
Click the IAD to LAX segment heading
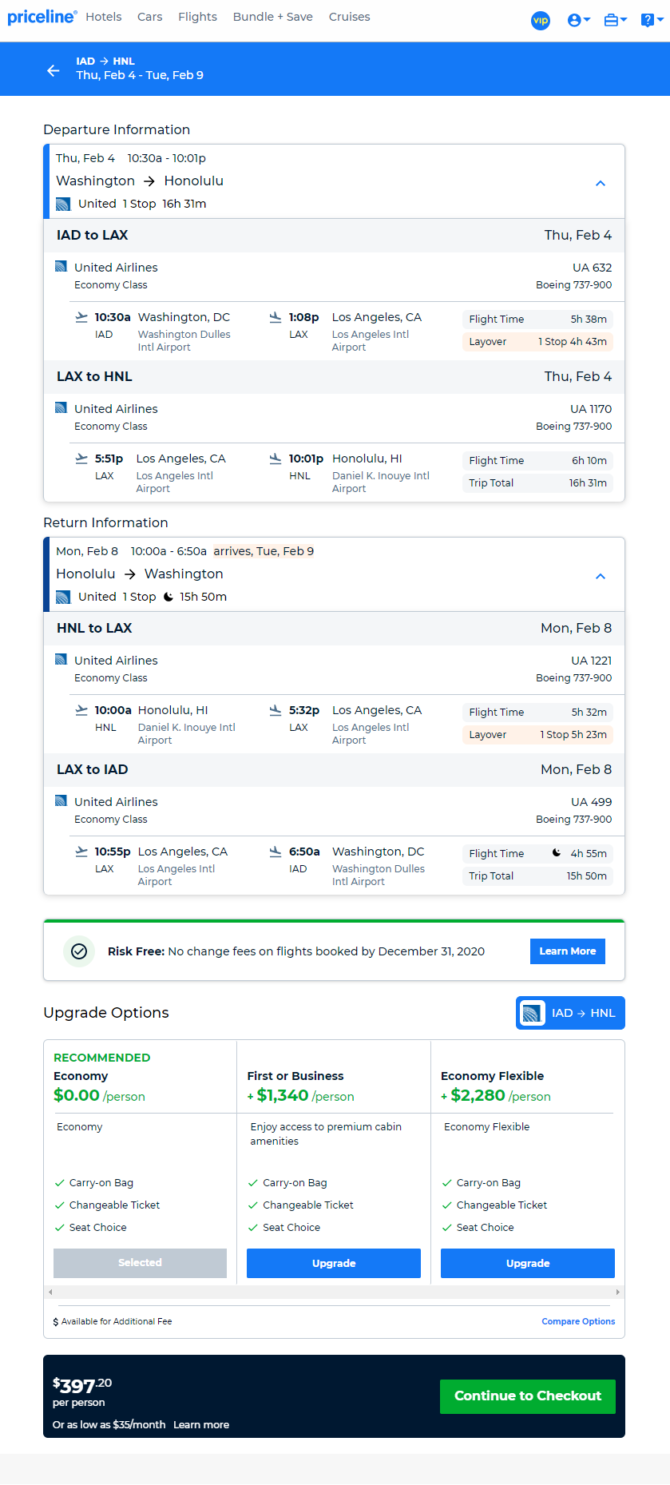[92, 235]
